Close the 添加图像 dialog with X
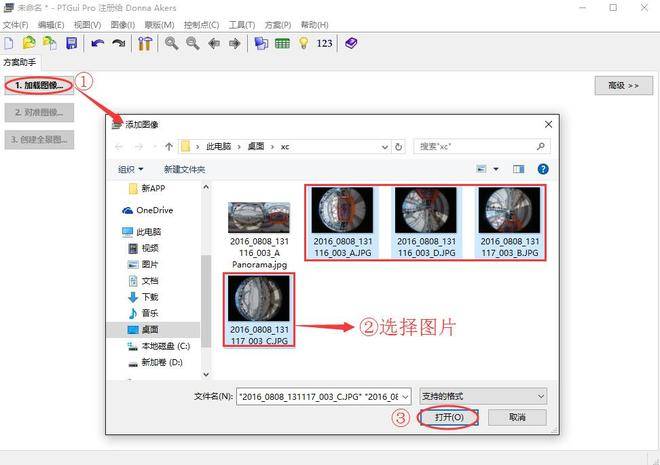Image resolution: width=660 pixels, height=465 pixels. pos(548,125)
